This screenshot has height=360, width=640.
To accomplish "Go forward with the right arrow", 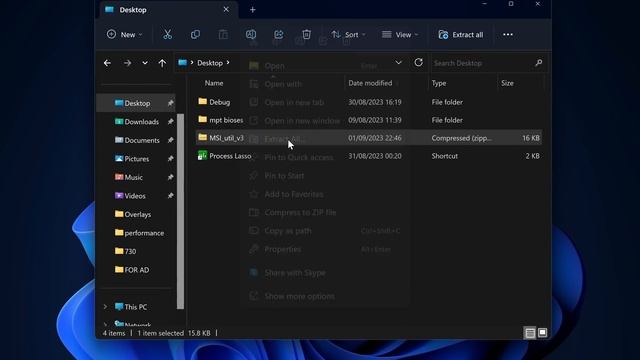I will click(127, 63).
